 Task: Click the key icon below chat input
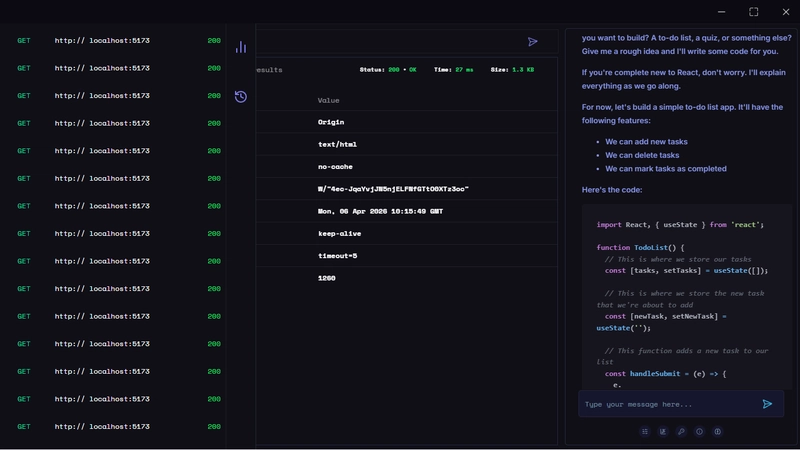click(x=681, y=432)
